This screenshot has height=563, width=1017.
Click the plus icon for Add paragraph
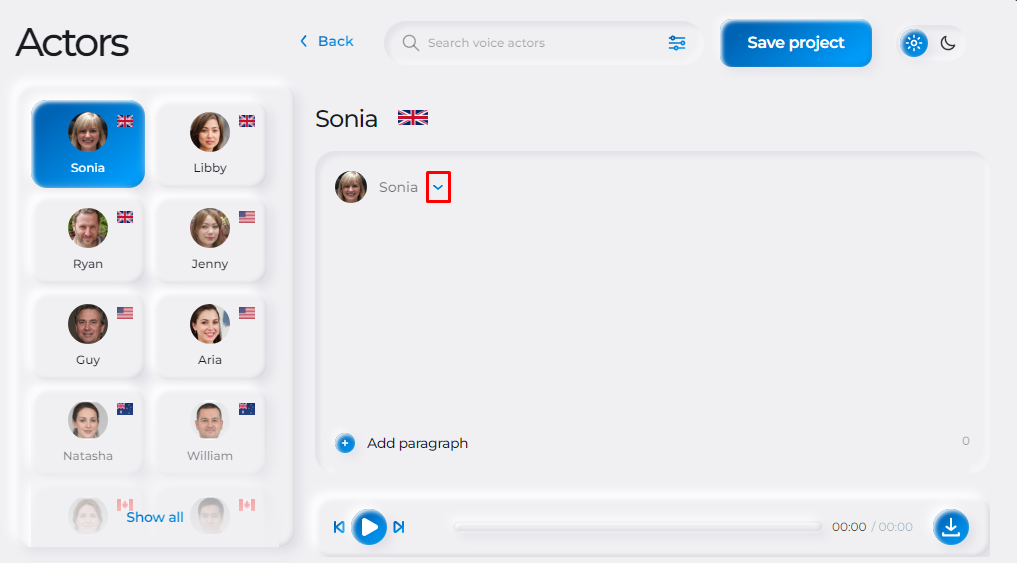(345, 443)
